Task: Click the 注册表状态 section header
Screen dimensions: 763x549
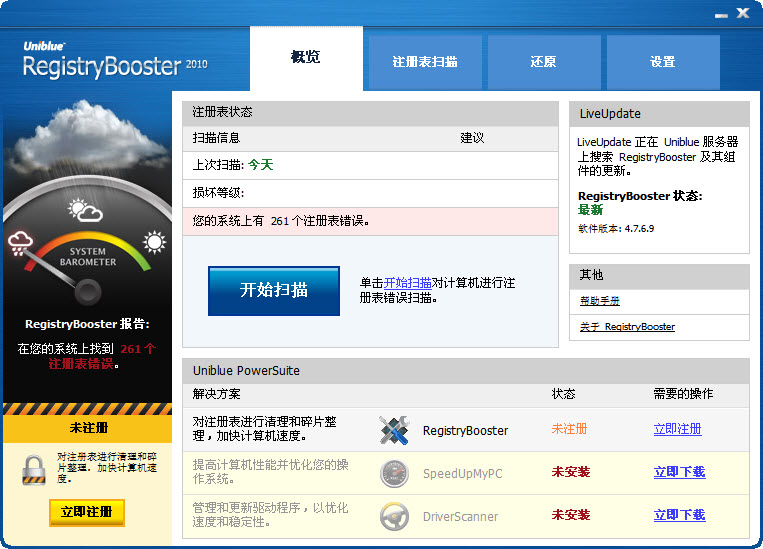Action: tap(370, 112)
